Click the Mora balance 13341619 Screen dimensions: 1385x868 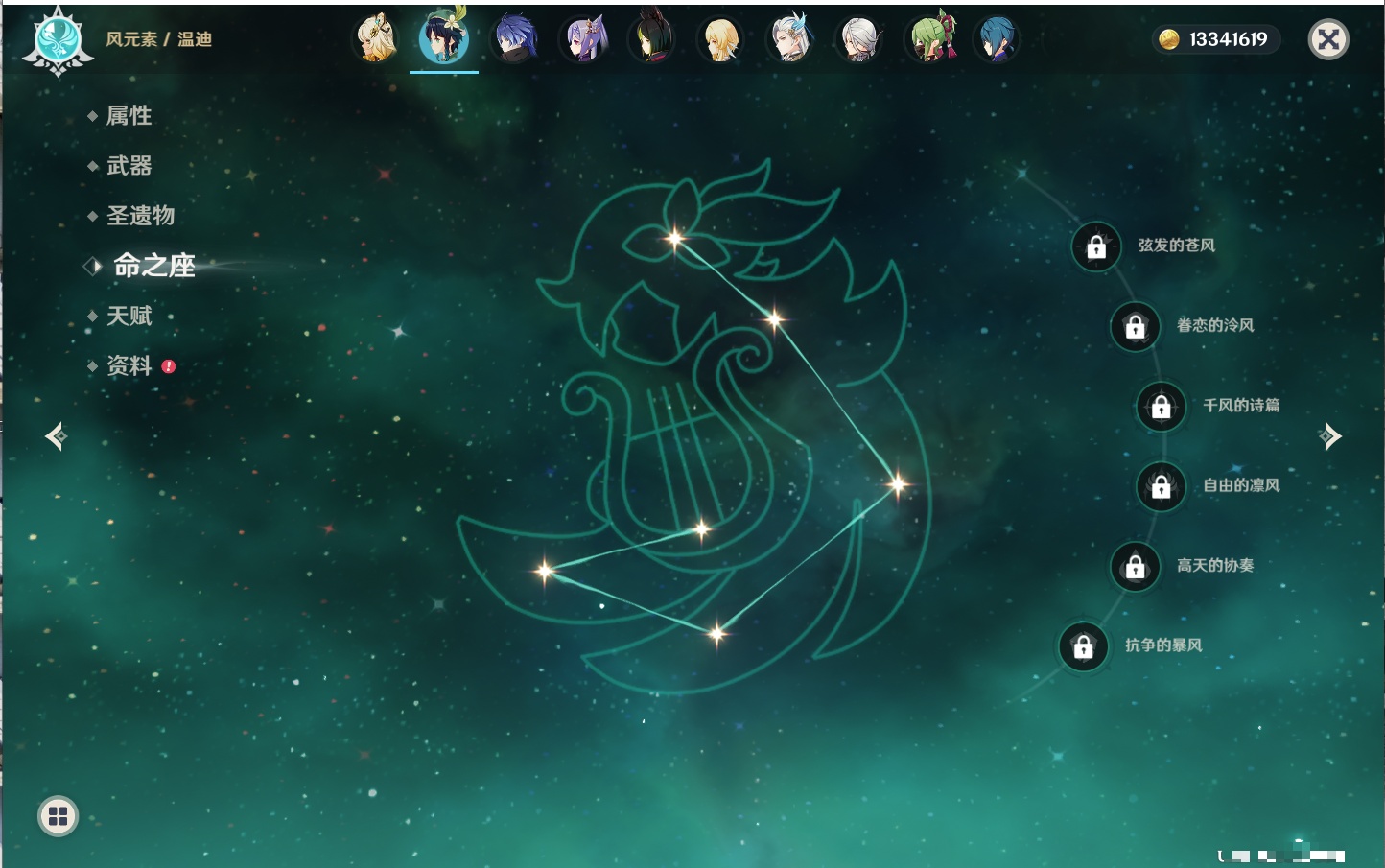coord(1228,39)
